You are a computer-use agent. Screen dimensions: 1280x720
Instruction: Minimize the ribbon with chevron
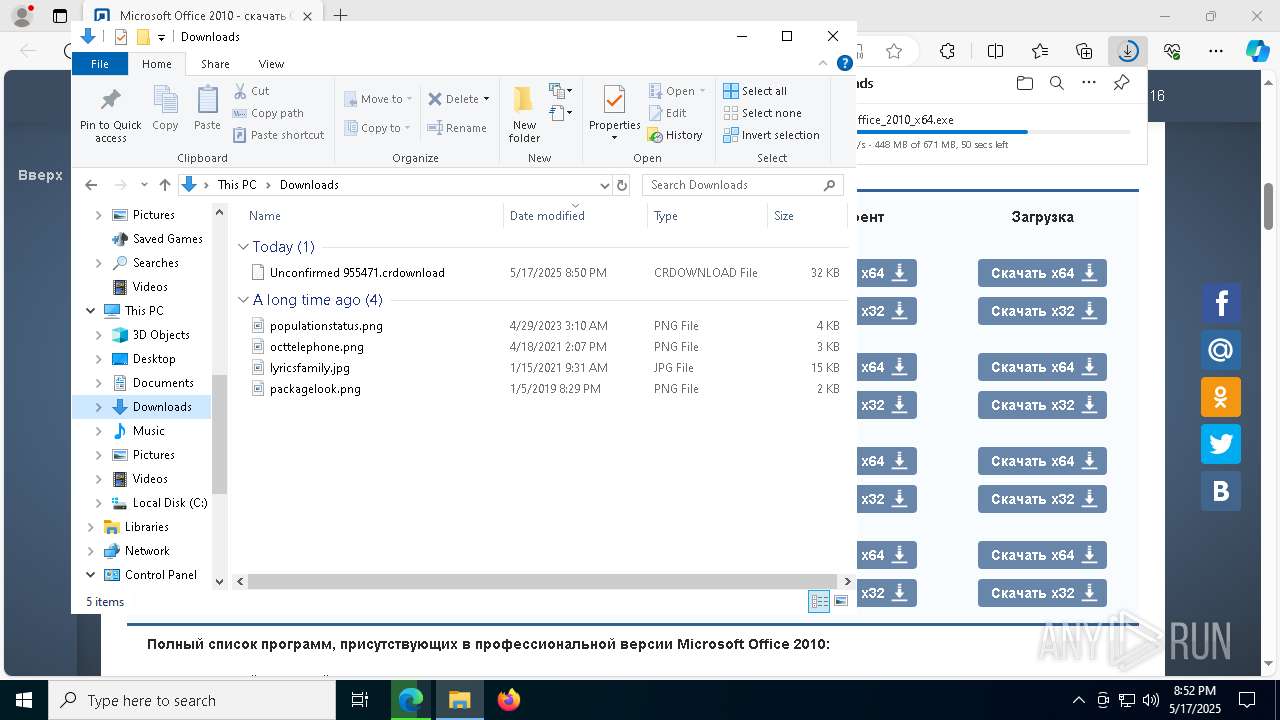(823, 63)
